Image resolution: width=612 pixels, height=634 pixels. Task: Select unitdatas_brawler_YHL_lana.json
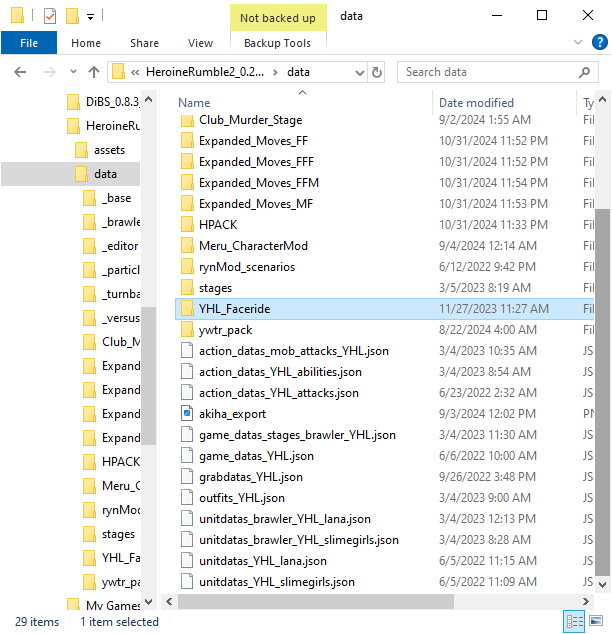point(285,519)
